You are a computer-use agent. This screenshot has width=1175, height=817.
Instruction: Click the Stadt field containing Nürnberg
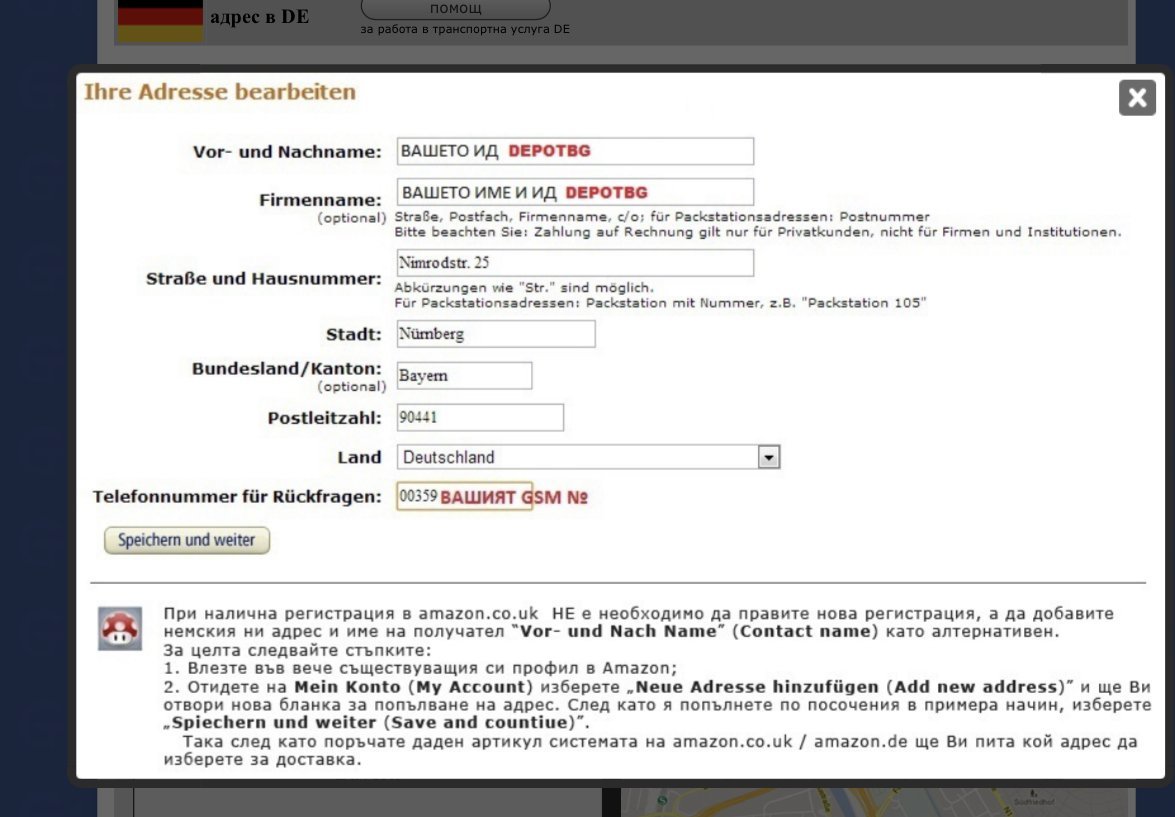(496, 334)
